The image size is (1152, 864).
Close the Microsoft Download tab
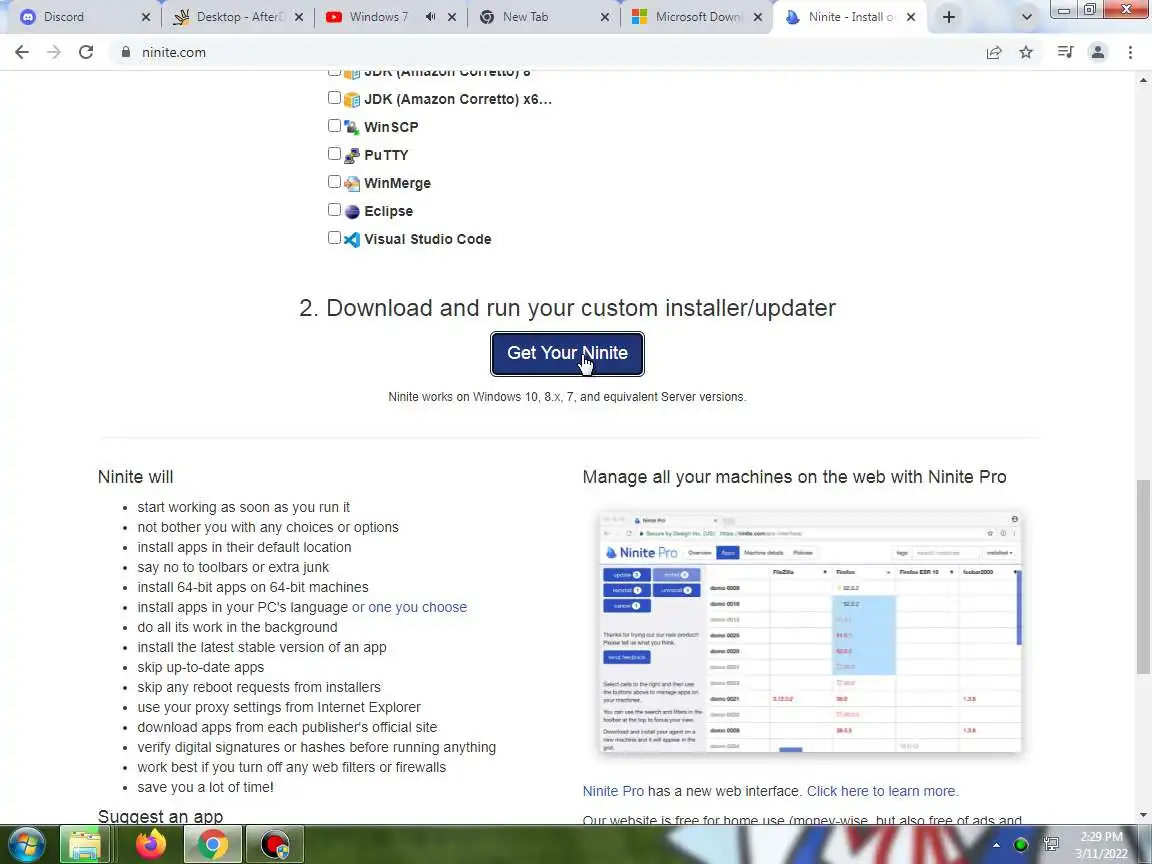pyautogui.click(x=758, y=17)
